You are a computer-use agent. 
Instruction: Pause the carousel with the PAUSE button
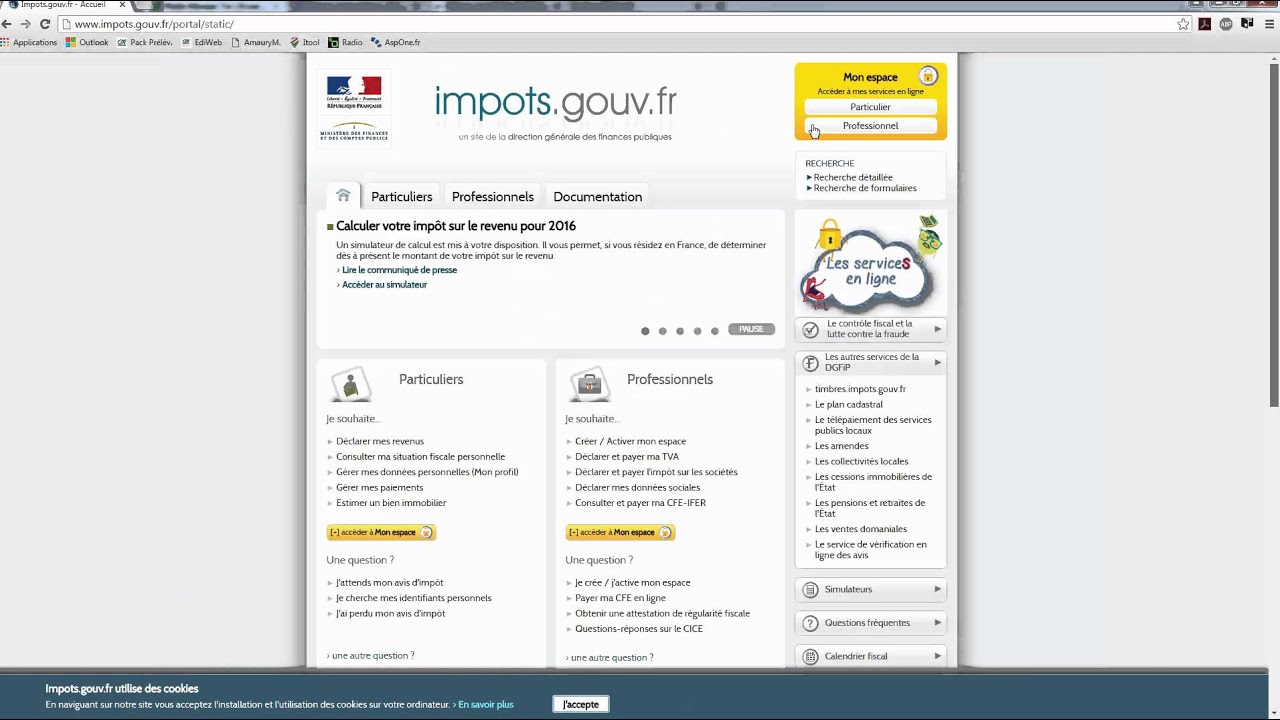pyautogui.click(x=751, y=329)
